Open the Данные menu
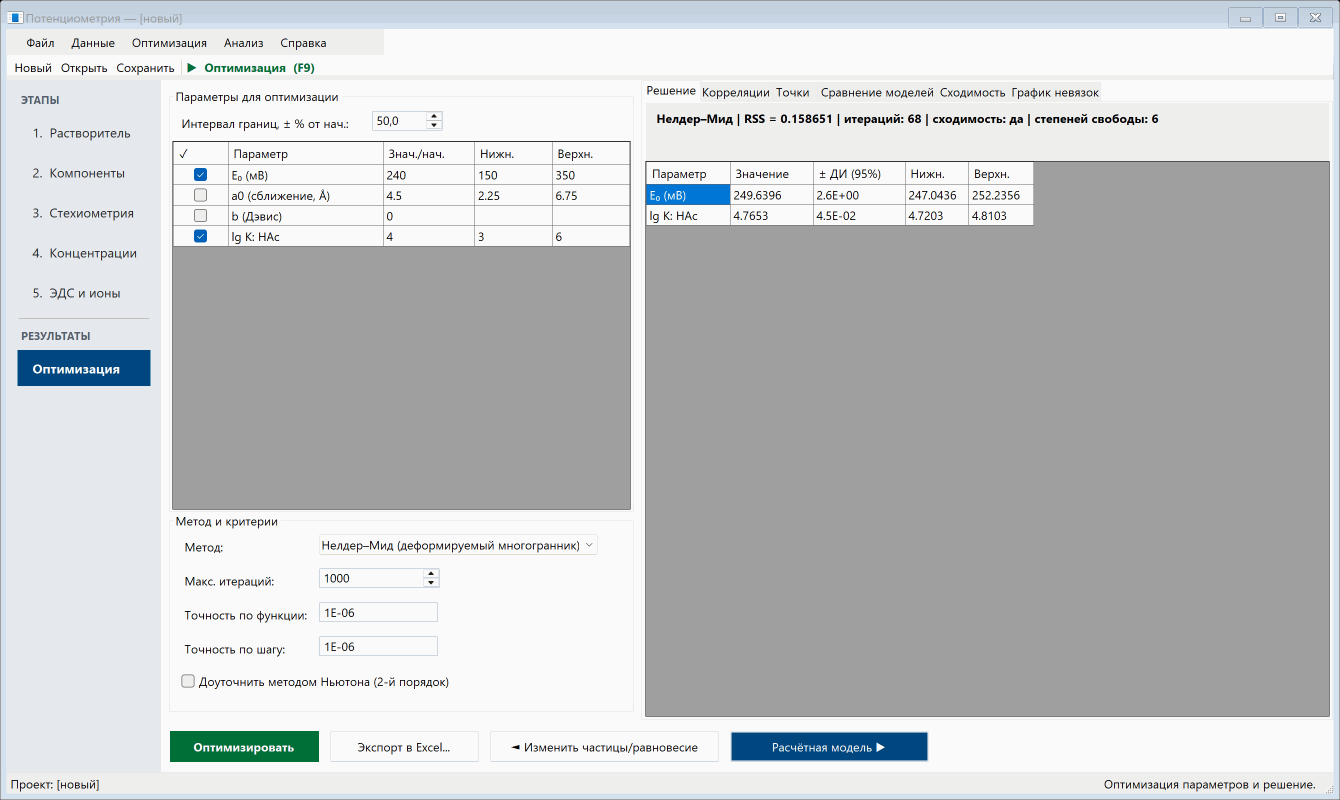Viewport: 1340px width, 800px height. [93, 43]
